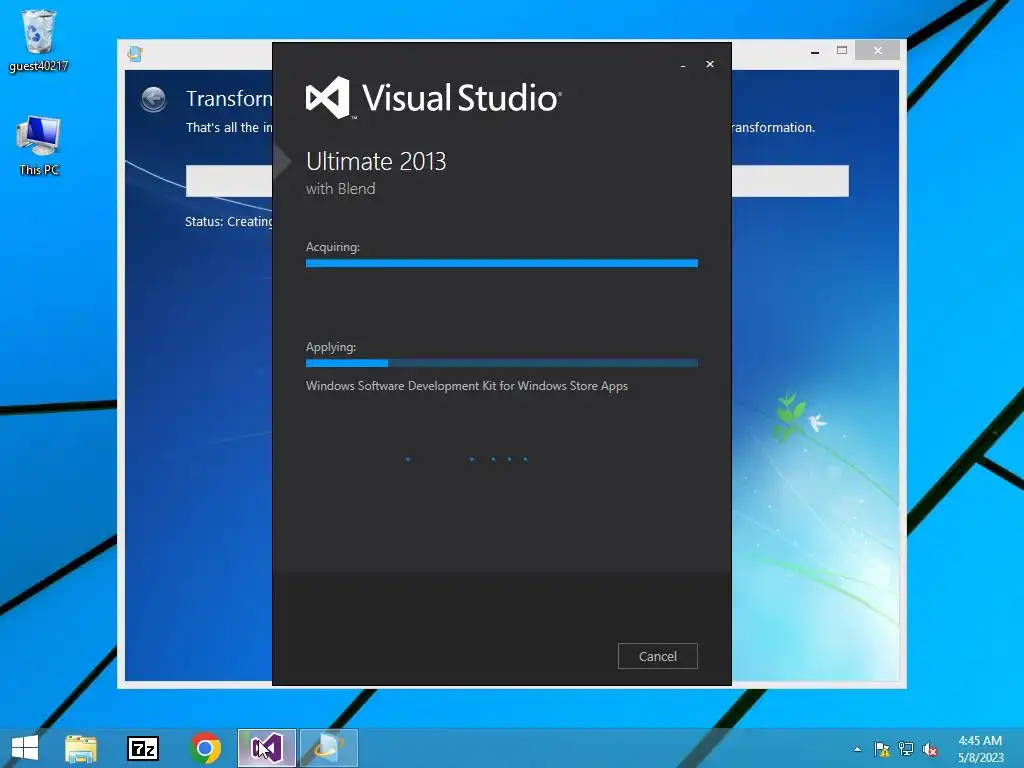Open the Windows Start button

pos(25,748)
